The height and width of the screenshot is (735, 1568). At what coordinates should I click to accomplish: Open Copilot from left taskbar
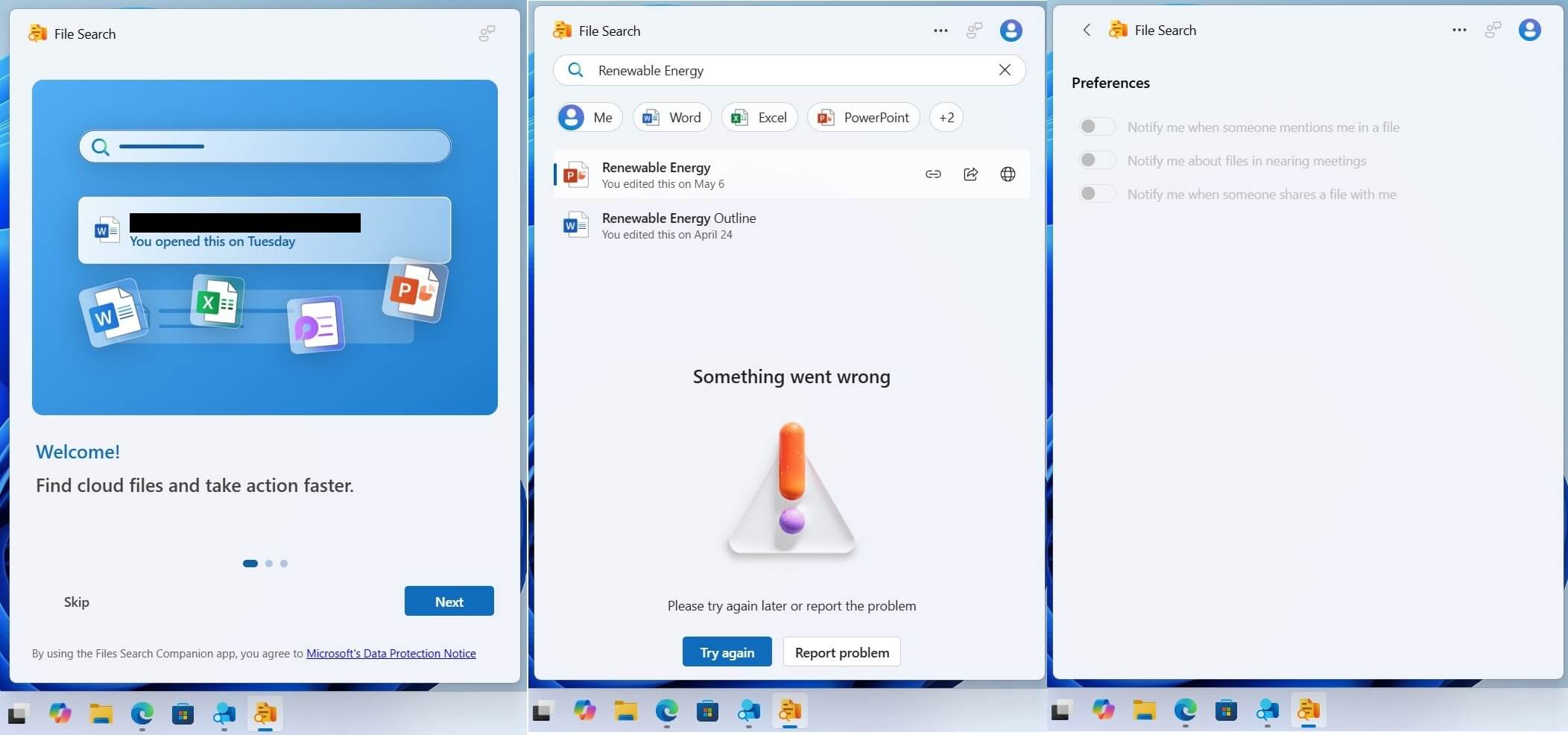pyautogui.click(x=60, y=713)
